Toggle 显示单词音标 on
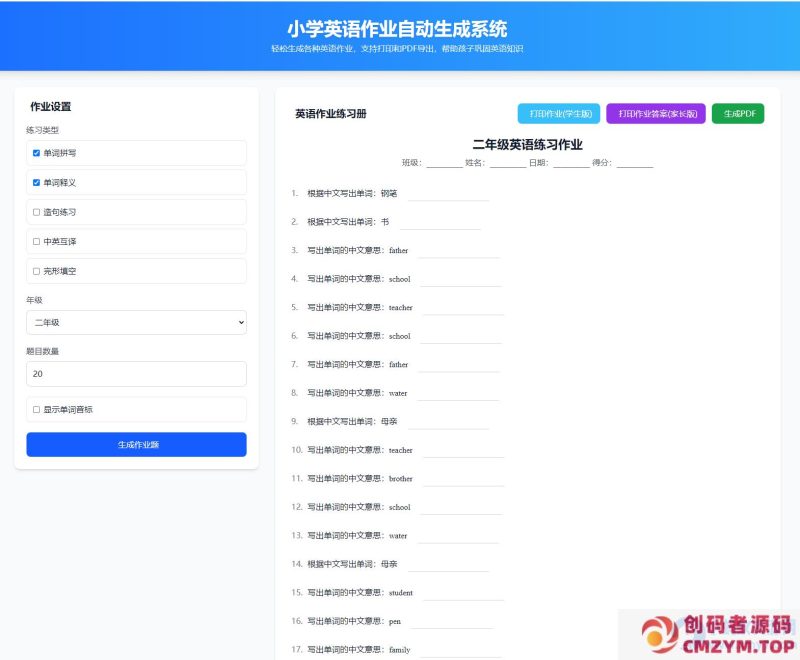 click(35, 409)
